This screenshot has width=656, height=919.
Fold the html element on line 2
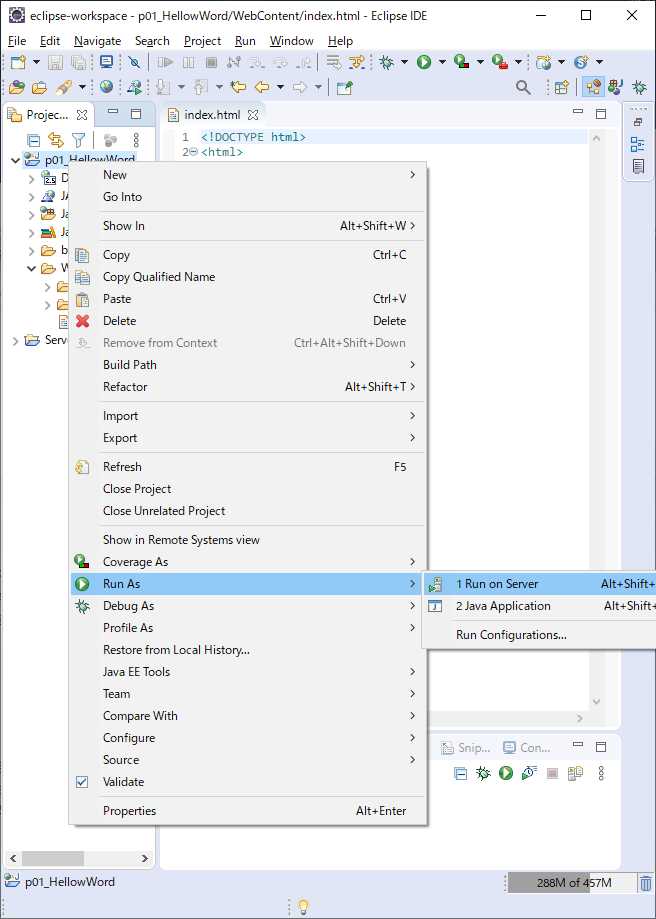(x=195, y=152)
